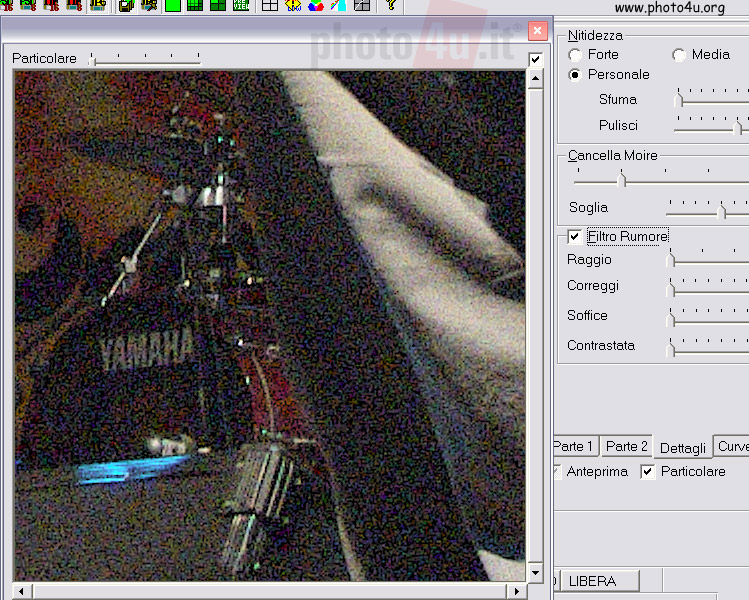Click the Pulisci slider handle
749x600 pixels.
tap(738, 127)
